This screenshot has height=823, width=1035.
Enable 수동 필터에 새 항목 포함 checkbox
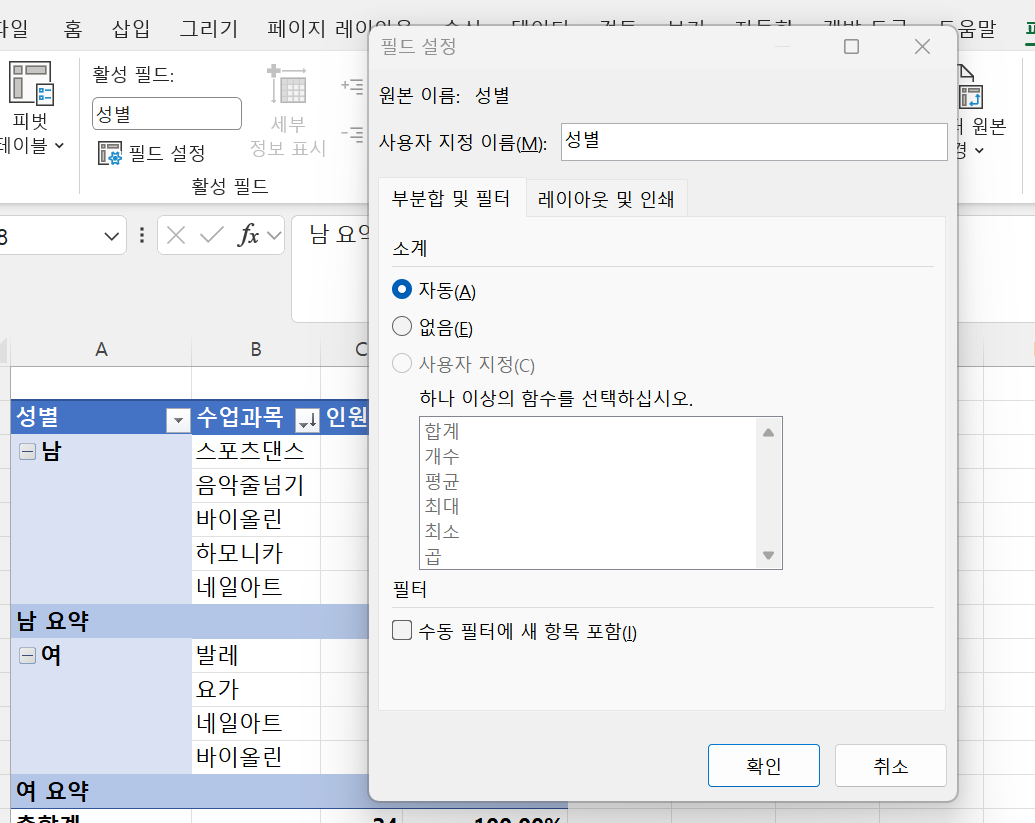coord(402,630)
